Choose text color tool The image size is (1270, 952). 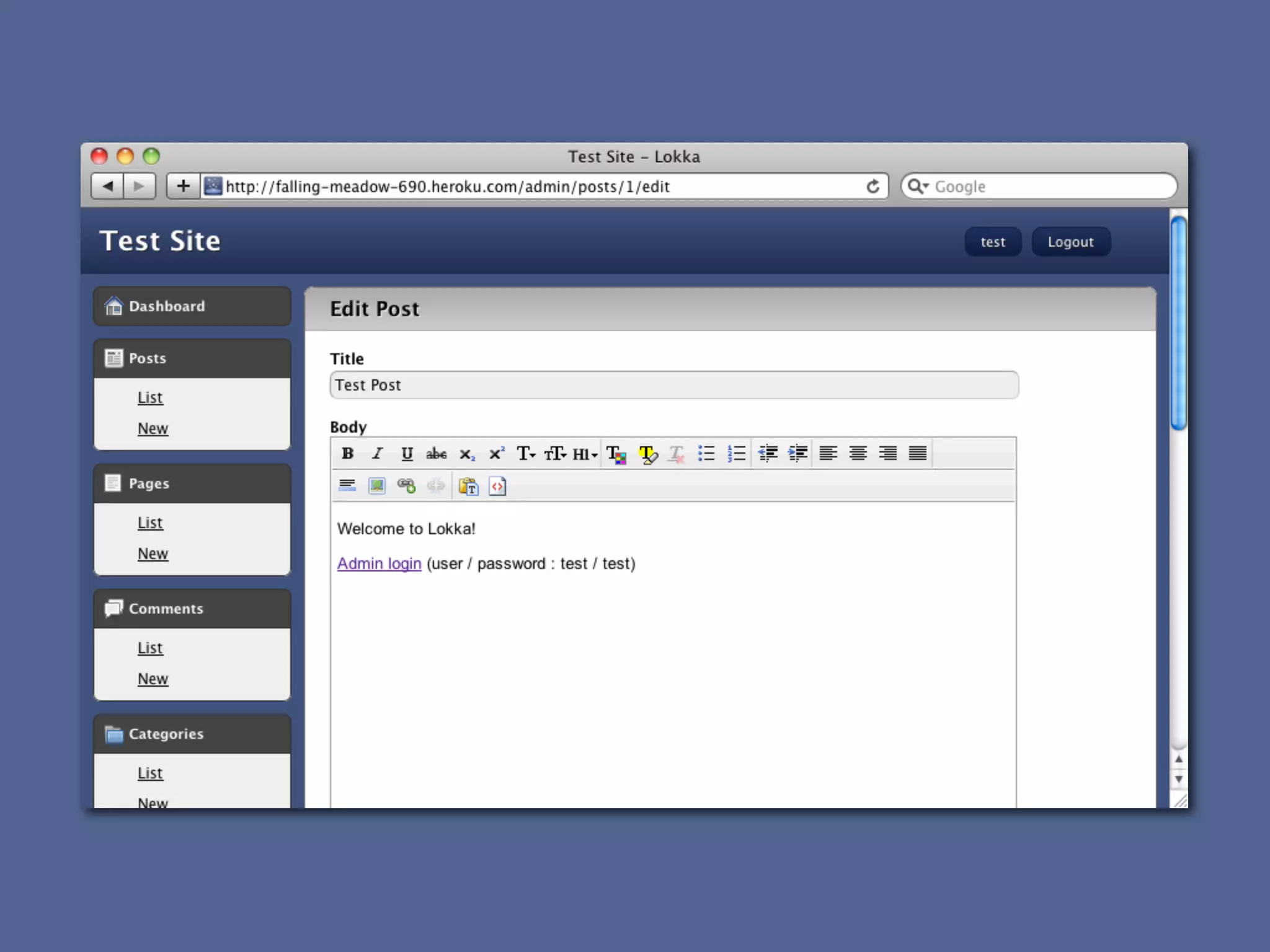616,454
